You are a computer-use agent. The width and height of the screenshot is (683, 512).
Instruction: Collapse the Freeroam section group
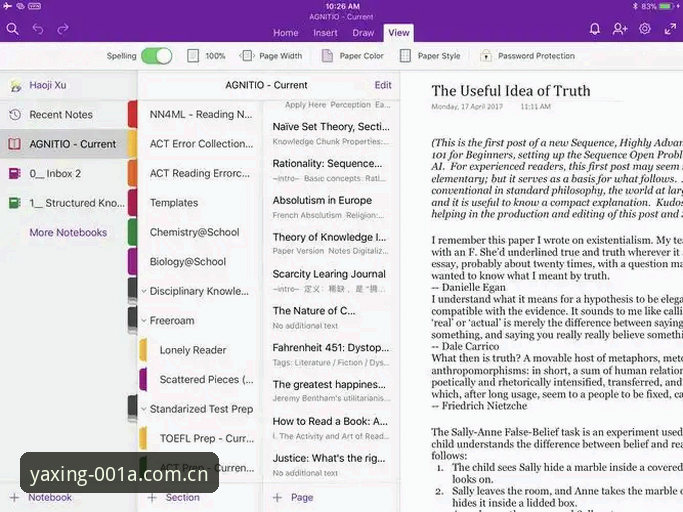(144, 321)
